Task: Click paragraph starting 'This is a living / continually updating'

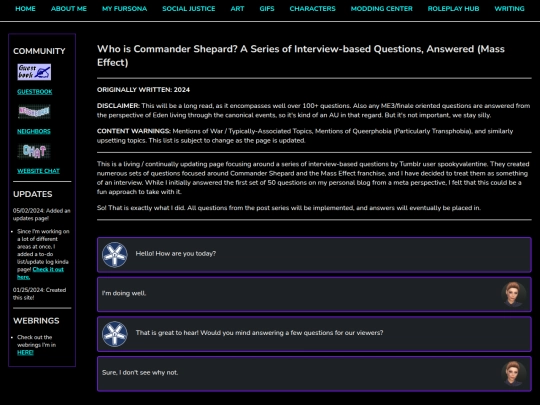Action: point(313,178)
